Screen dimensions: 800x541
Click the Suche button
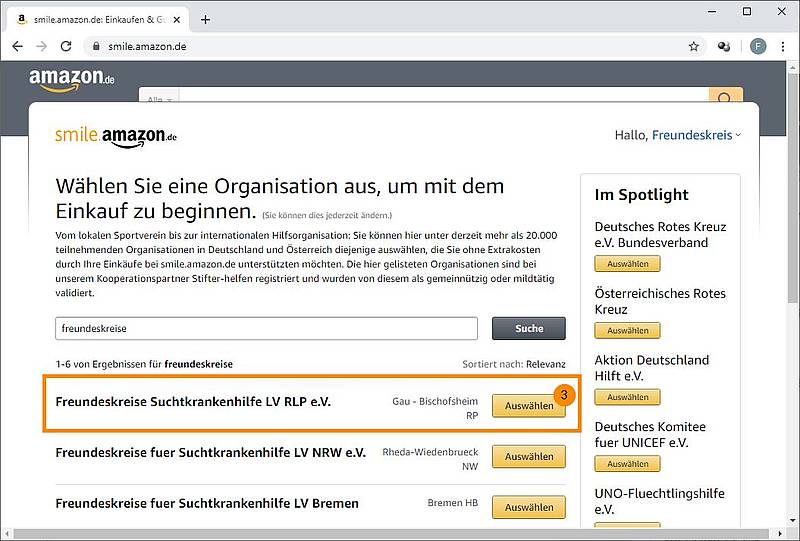(529, 329)
